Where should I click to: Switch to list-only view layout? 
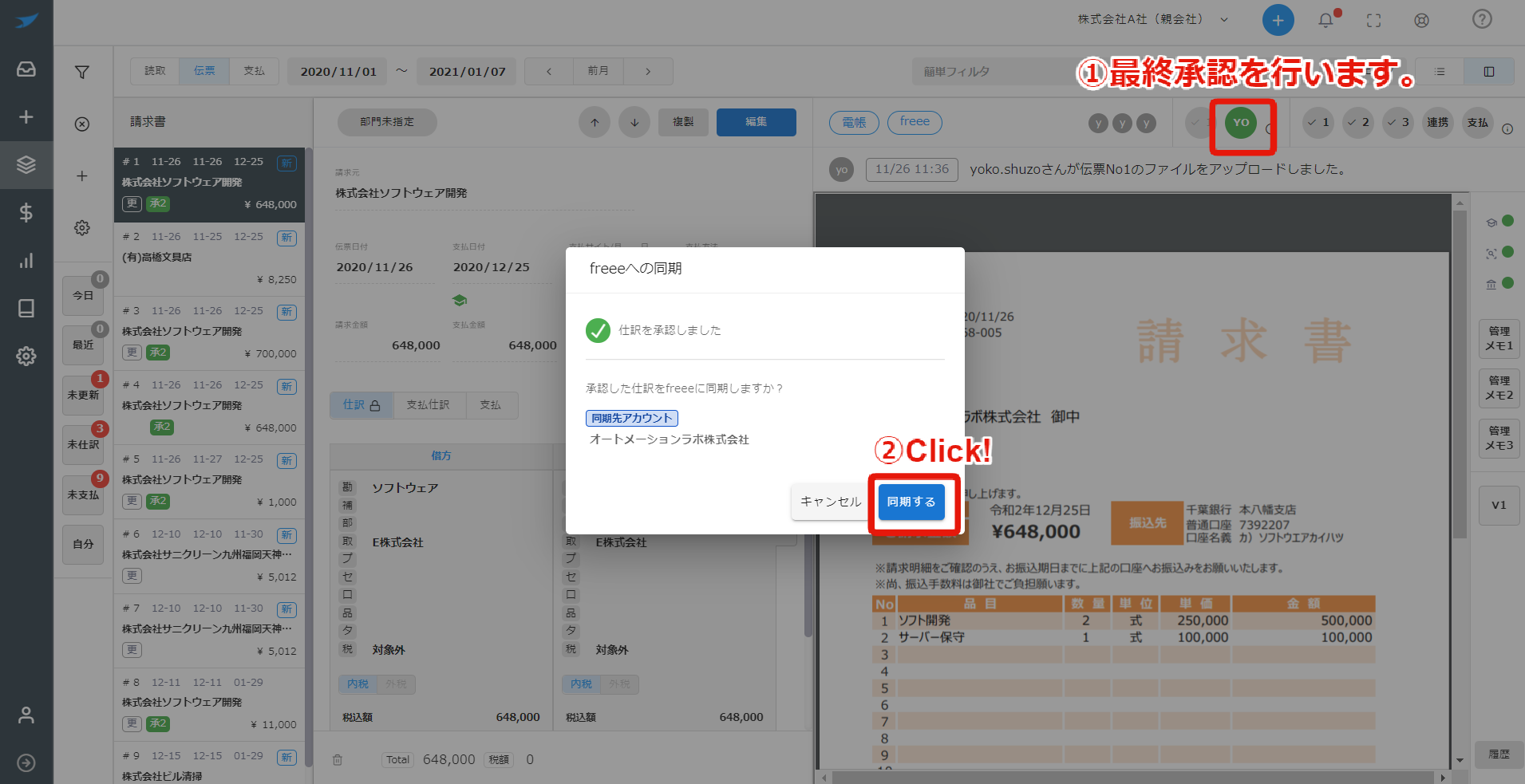coord(1440,72)
